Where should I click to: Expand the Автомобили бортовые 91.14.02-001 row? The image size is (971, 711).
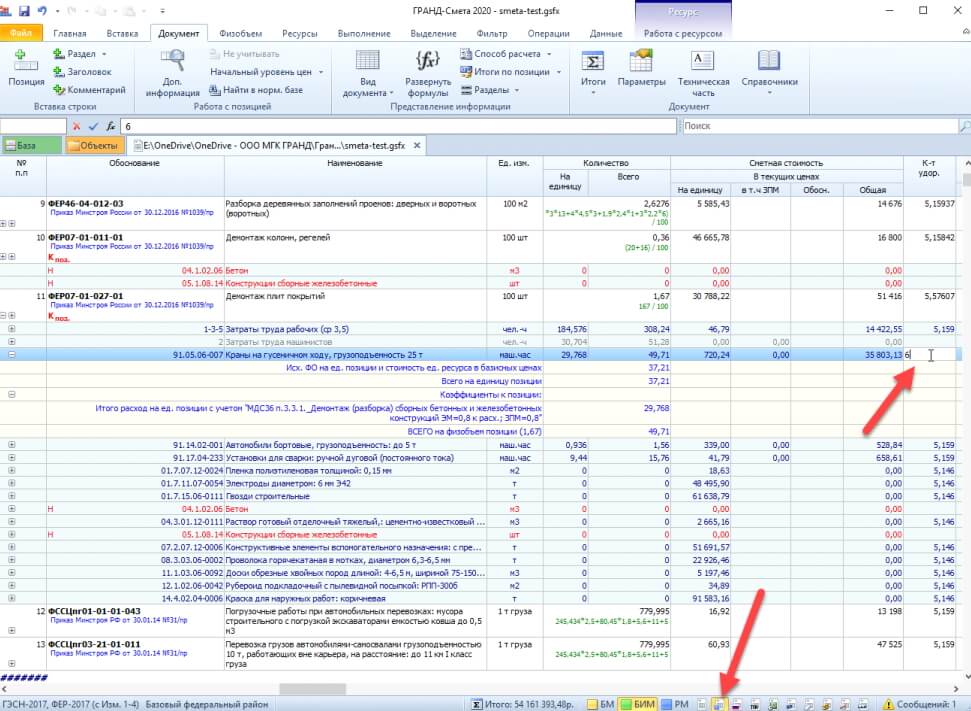[x=12, y=445]
